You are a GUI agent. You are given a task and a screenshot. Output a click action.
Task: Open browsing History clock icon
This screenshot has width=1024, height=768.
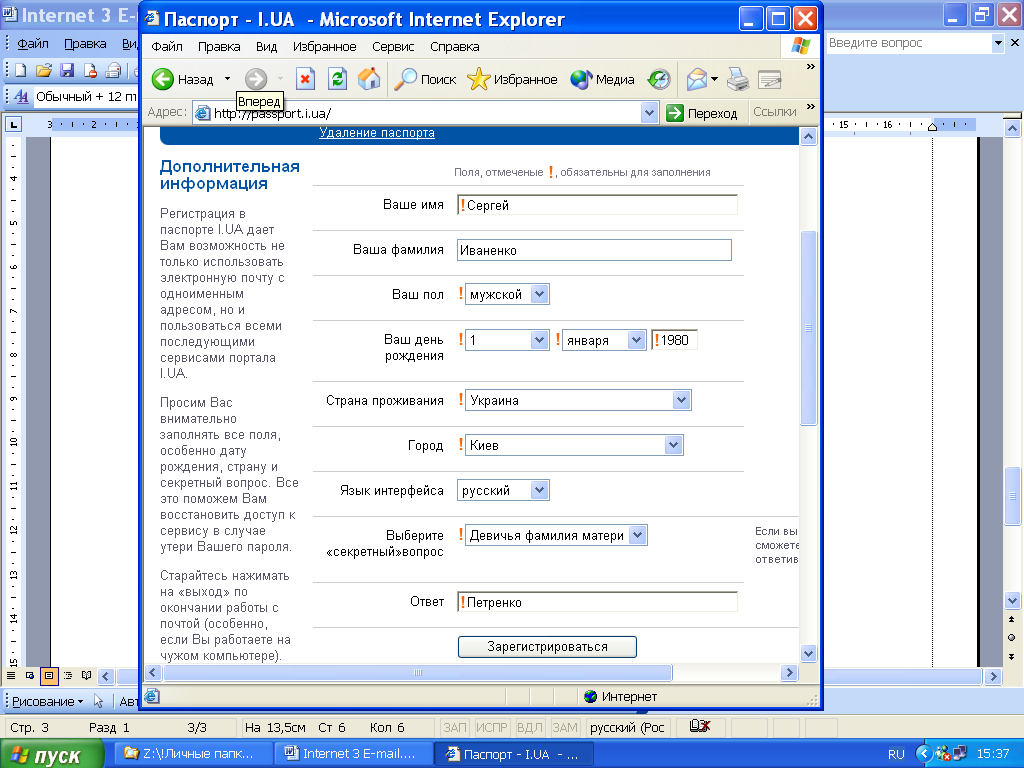pos(659,80)
